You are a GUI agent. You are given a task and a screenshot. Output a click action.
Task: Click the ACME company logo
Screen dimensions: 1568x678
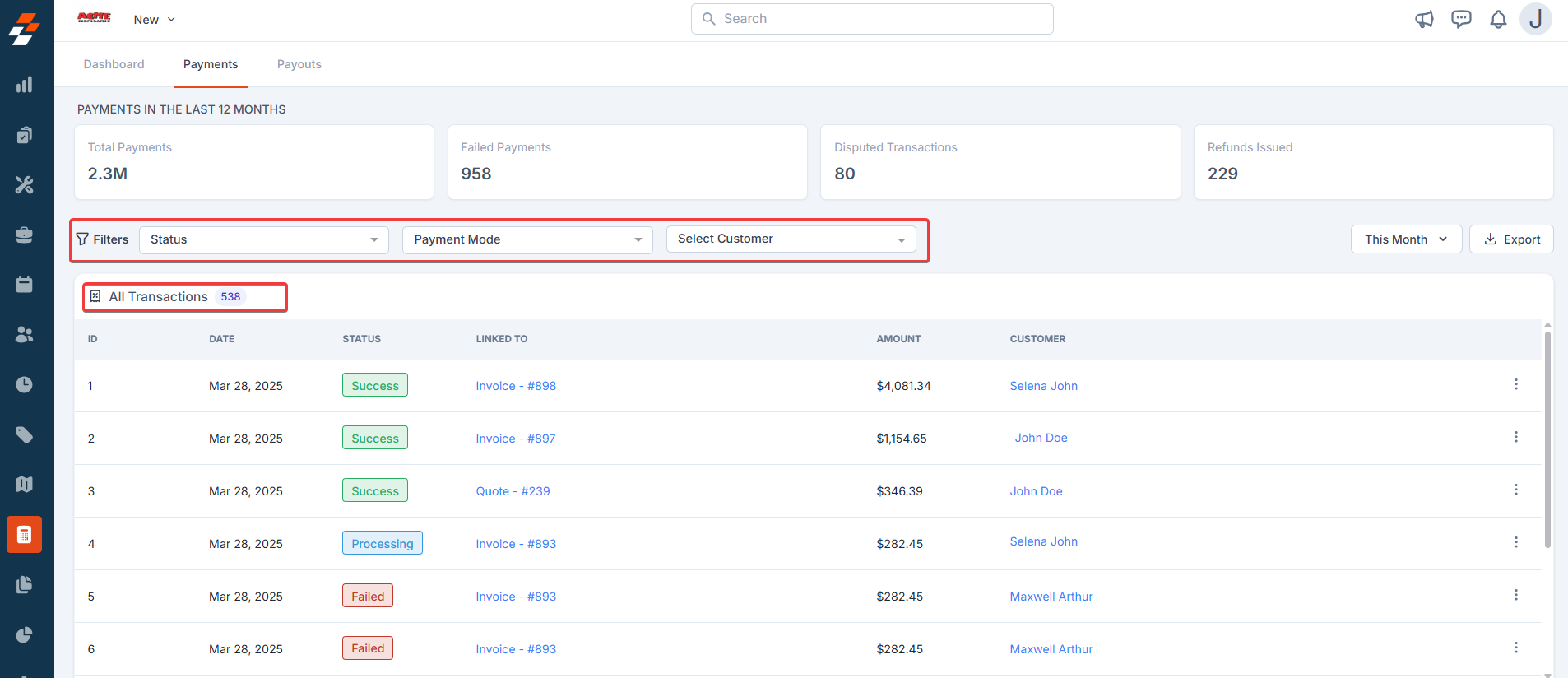94,18
